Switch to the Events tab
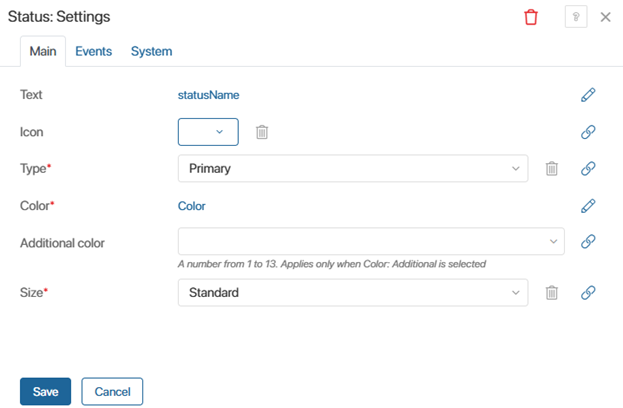Screen dimensions: 623x408 [x=94, y=51]
